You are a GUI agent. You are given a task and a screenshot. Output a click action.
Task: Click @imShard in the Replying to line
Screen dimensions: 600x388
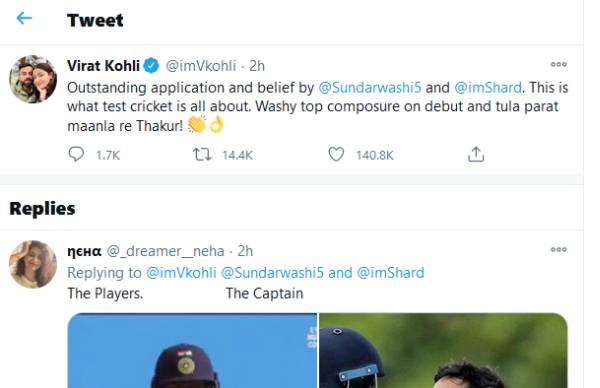point(391,273)
